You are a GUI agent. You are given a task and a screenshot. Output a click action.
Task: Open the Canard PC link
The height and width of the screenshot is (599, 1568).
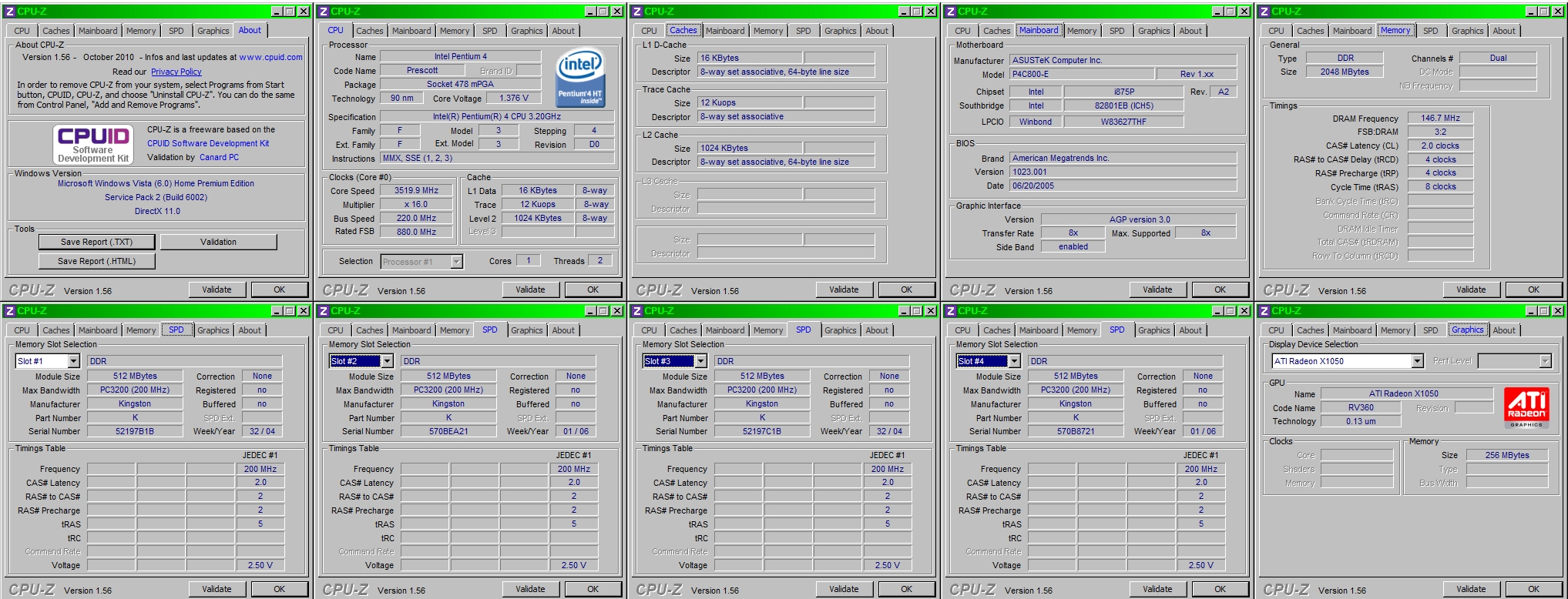point(219,157)
